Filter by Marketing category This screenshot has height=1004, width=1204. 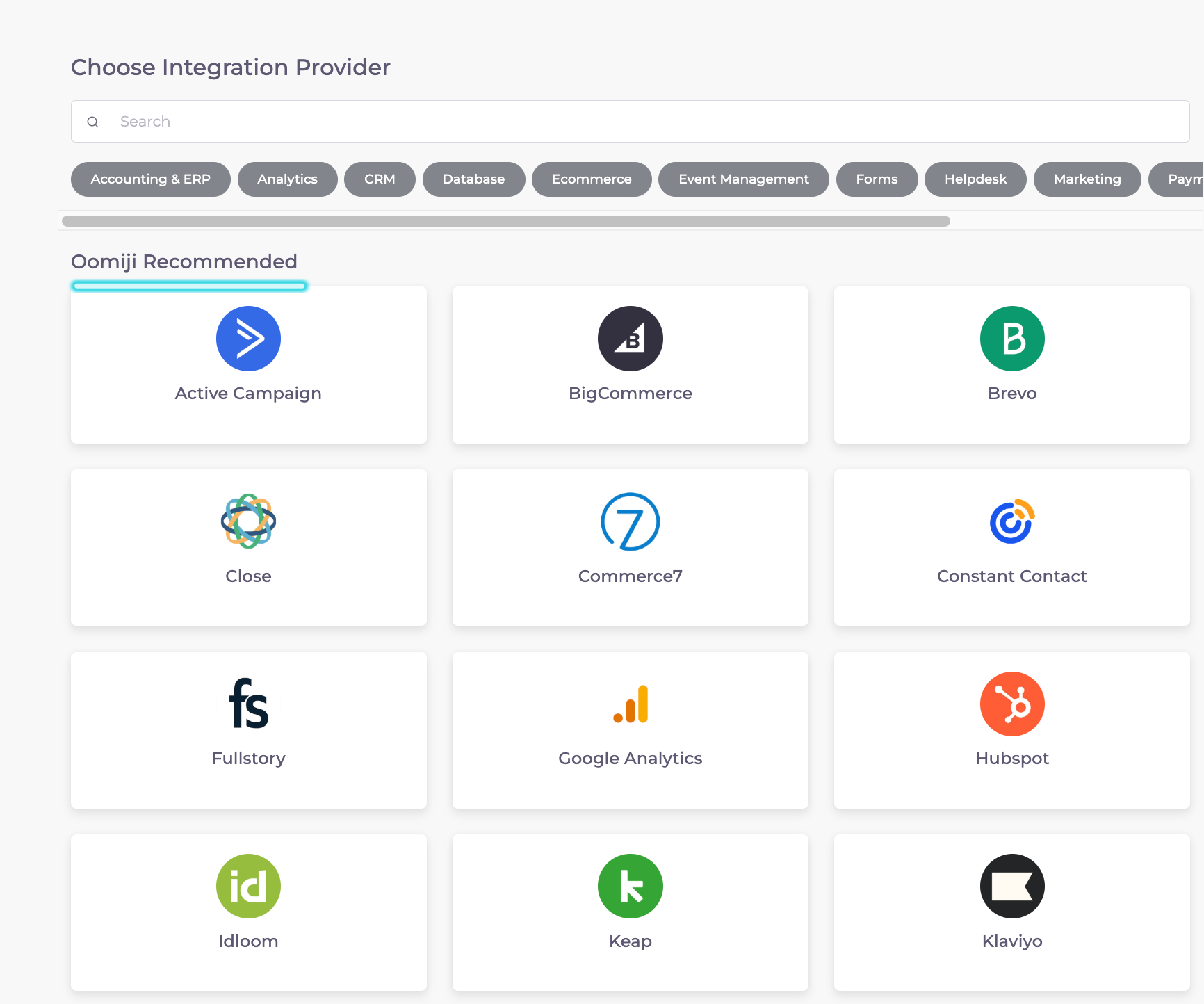tap(1087, 179)
